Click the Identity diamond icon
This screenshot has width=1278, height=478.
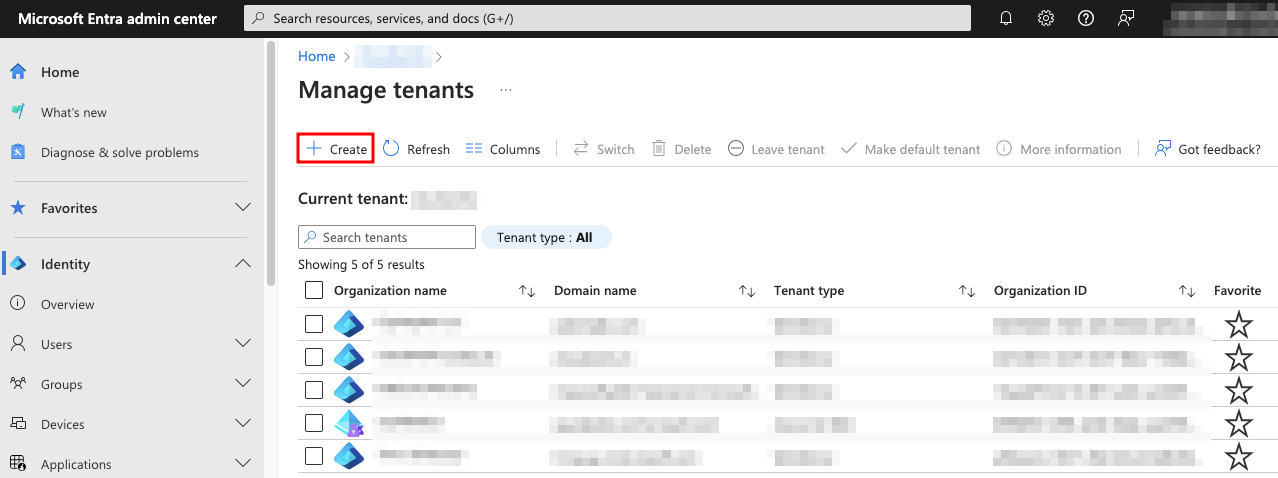[x=18, y=264]
